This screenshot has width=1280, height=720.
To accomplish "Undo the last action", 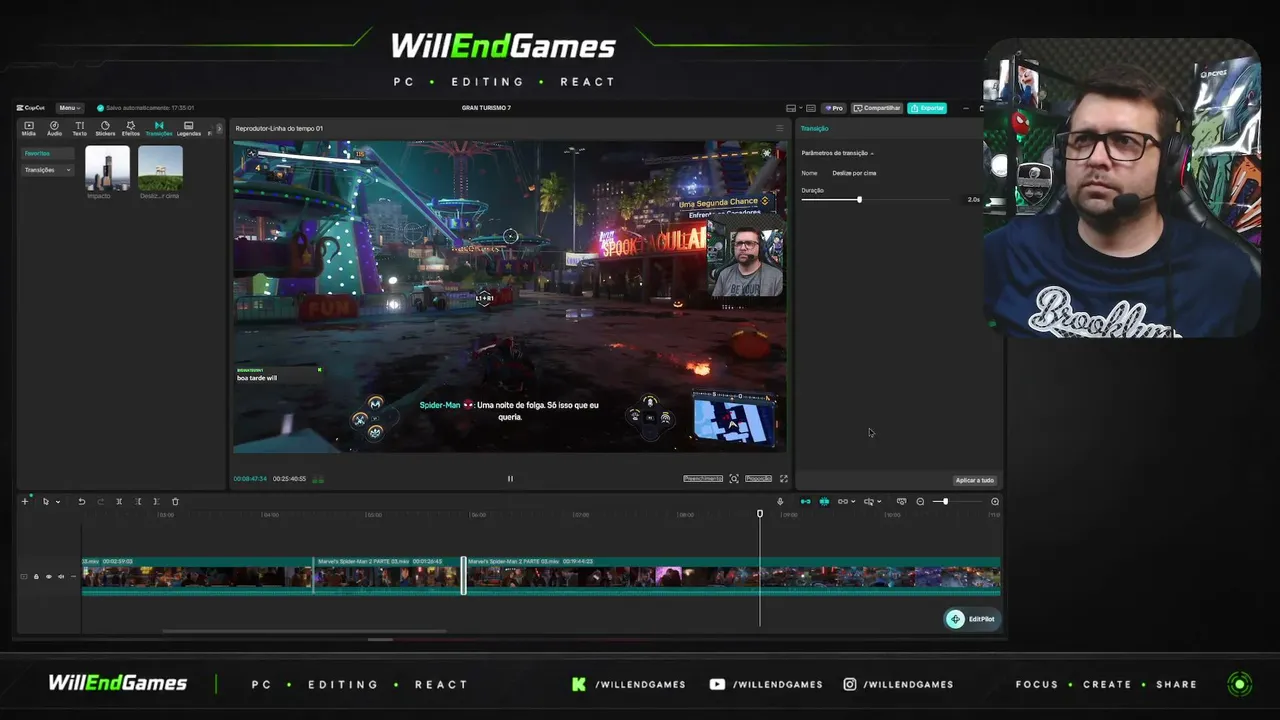I will coord(82,502).
